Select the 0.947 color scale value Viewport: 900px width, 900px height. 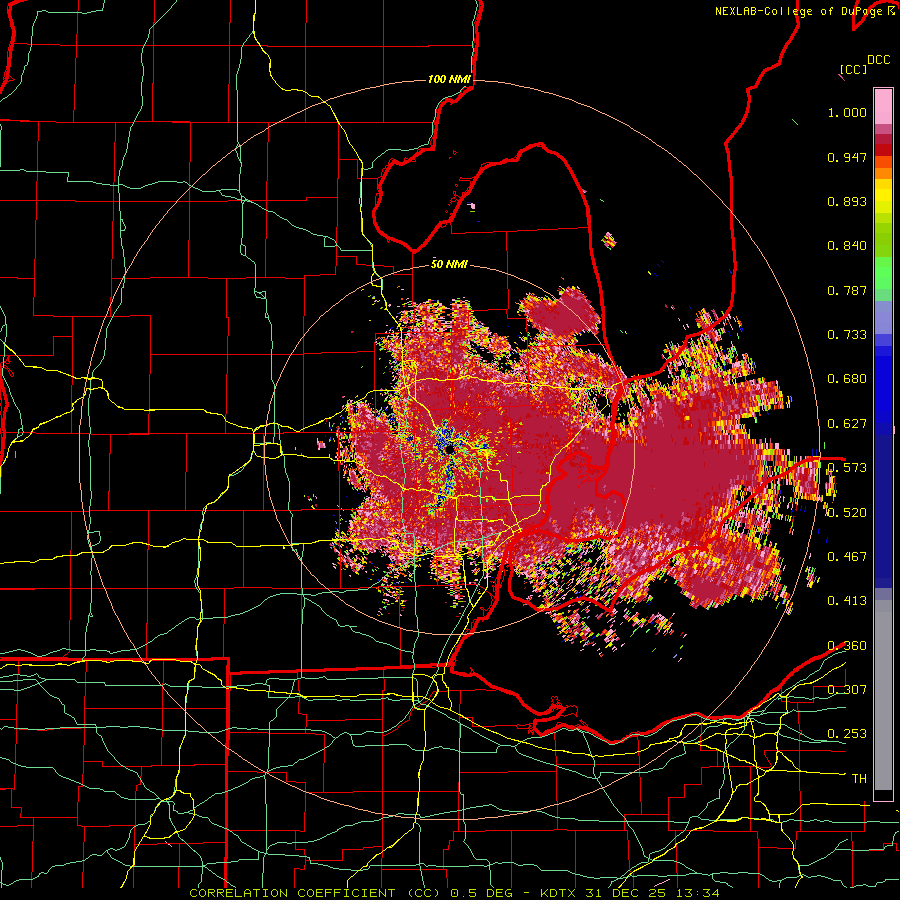(847, 157)
